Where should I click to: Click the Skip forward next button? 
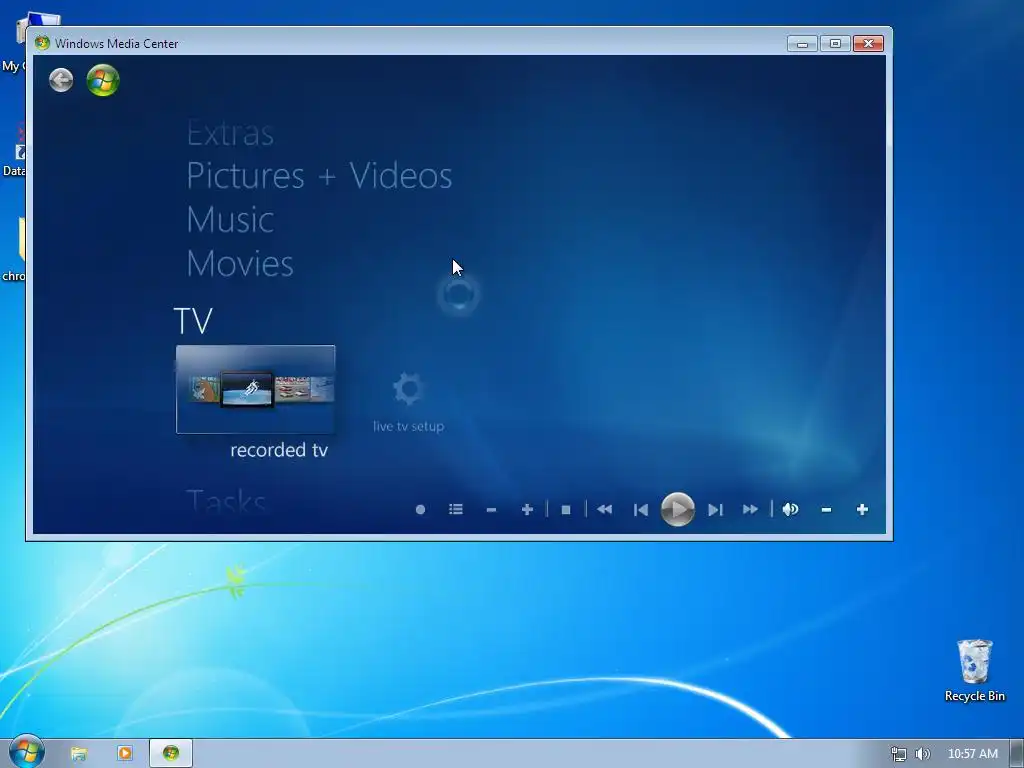[x=715, y=509]
